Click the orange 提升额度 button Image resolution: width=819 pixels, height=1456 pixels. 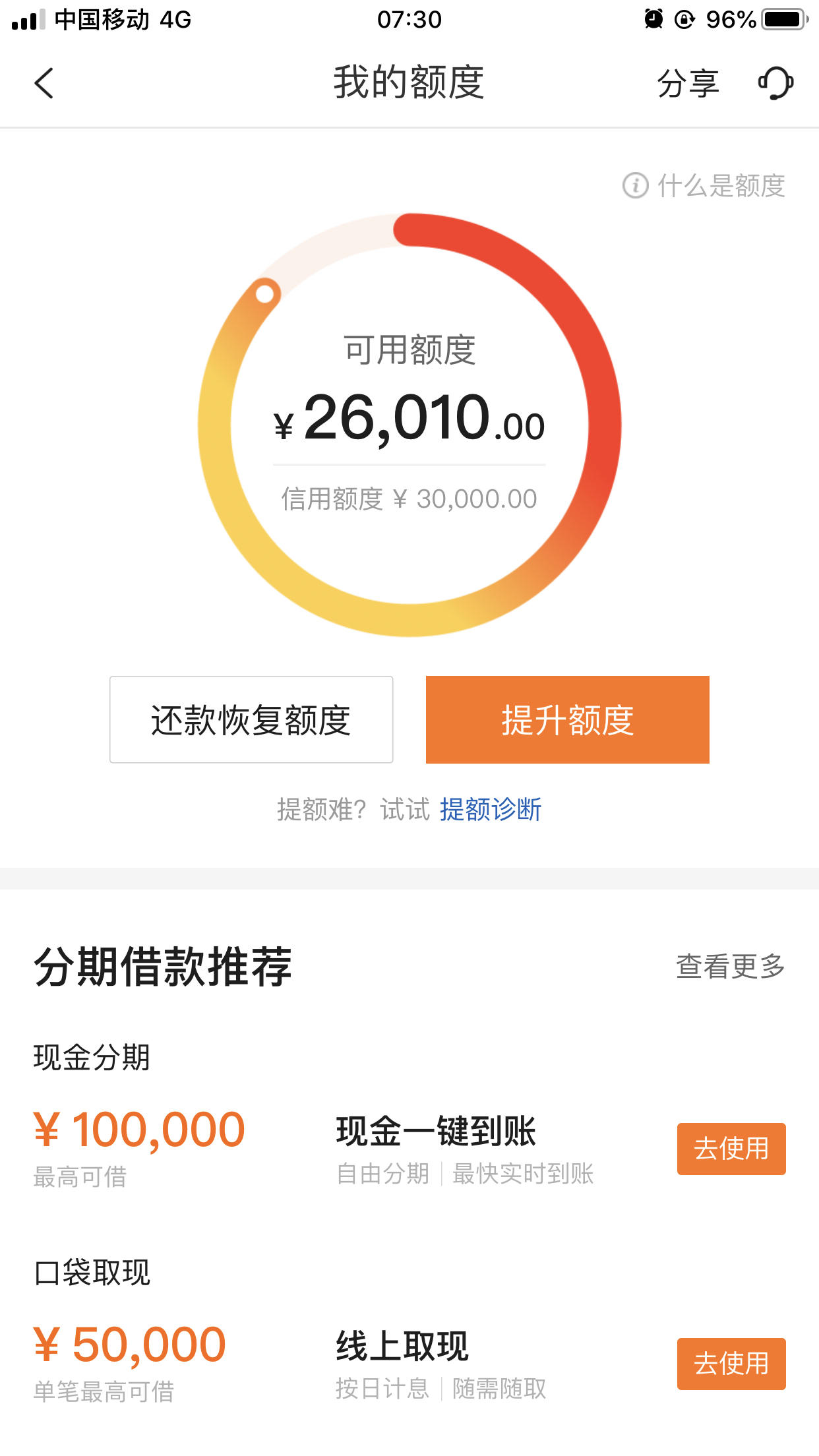568,719
